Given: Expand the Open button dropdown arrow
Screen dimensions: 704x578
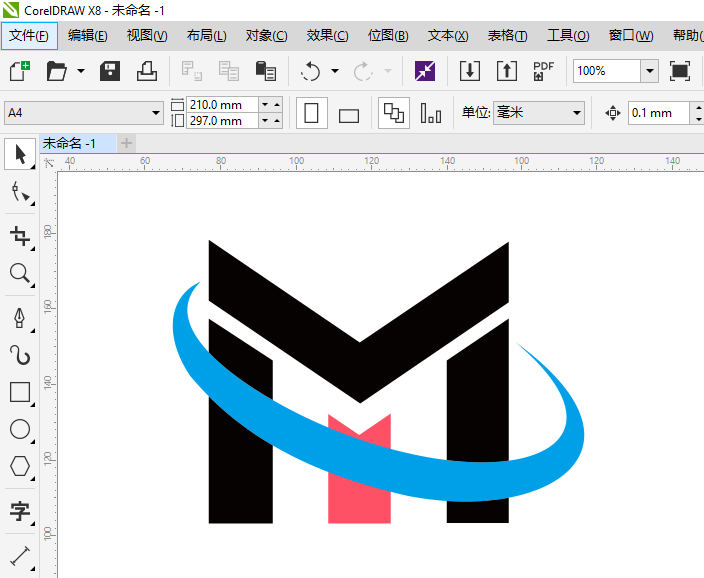Looking at the screenshot, I should tap(81, 71).
